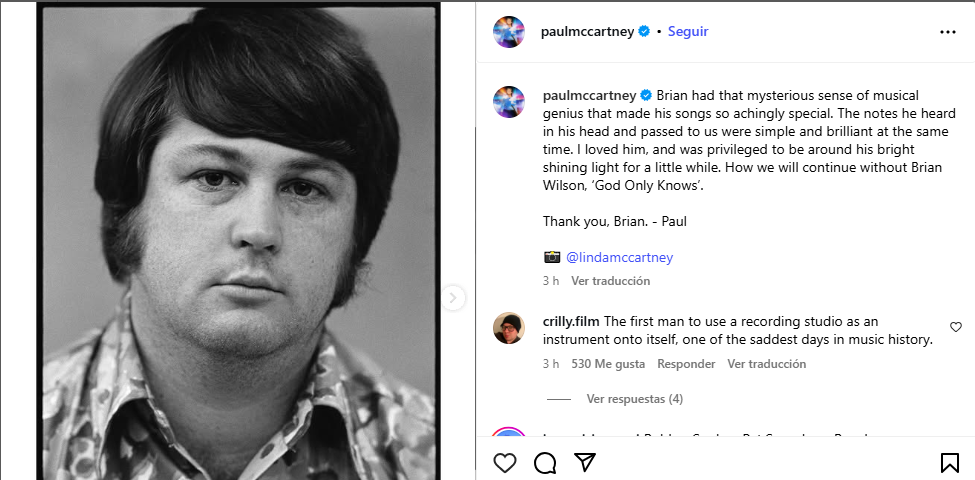Expand Ver respuestas (4) replies
Viewport: 975px width, 480px height.
tap(634, 399)
